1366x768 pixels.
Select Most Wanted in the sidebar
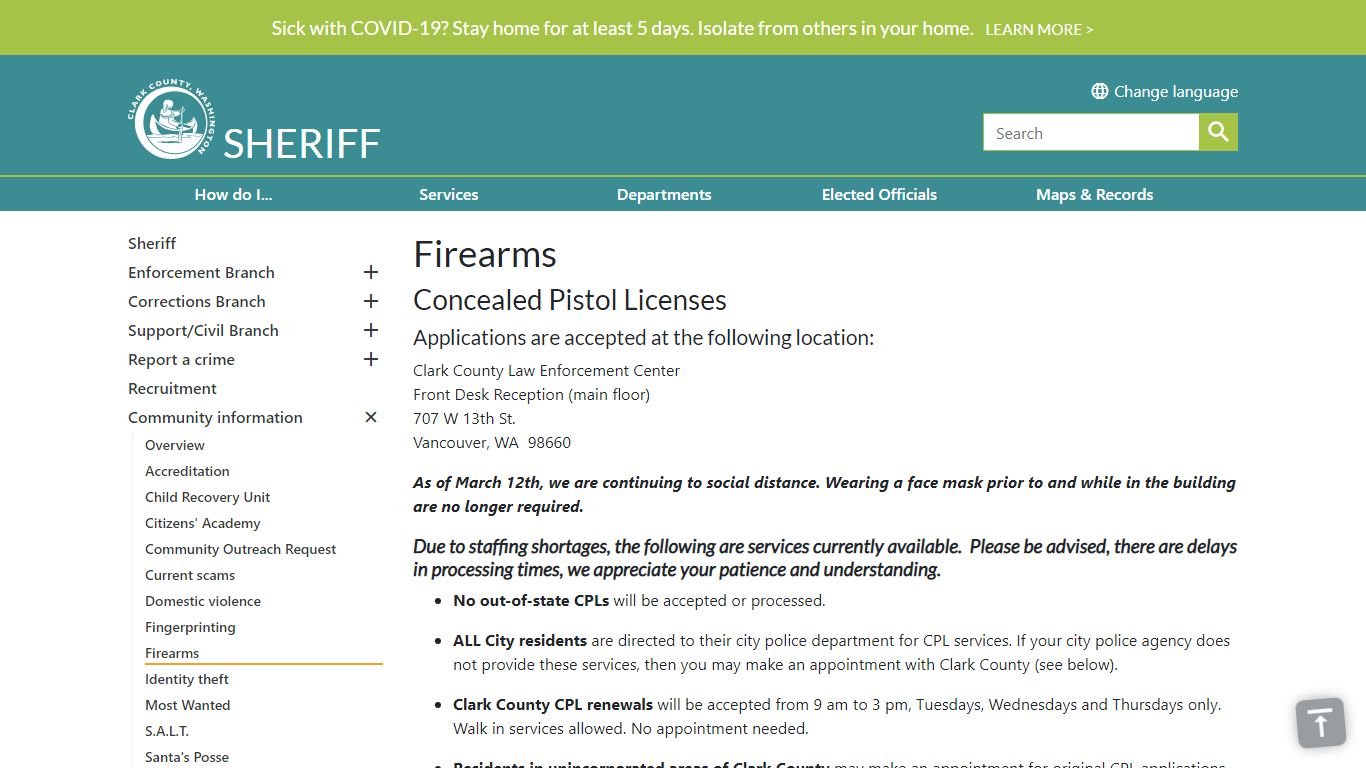pos(188,705)
